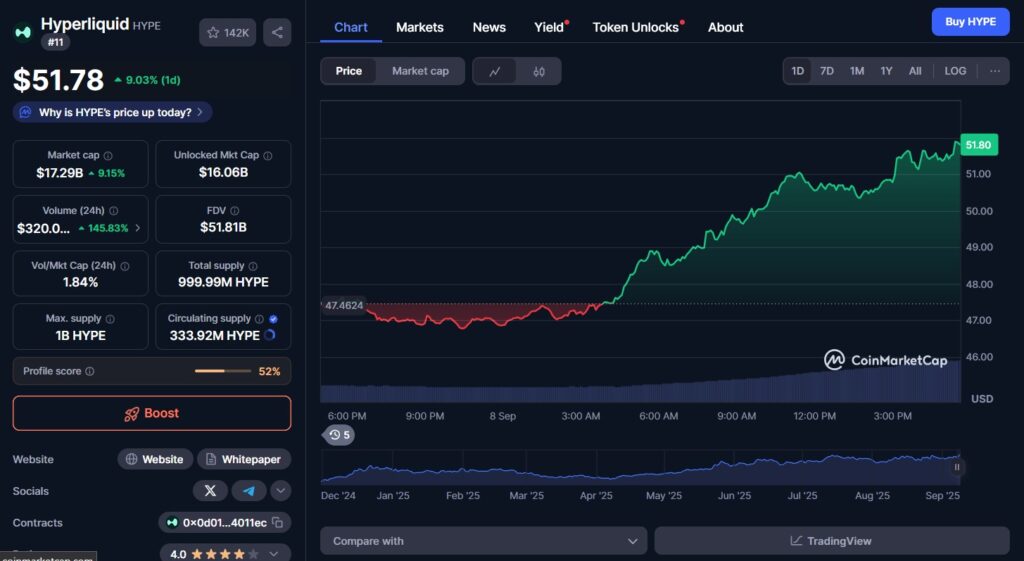Open the News tab
This screenshot has width=1024, height=561.
coord(489,27)
